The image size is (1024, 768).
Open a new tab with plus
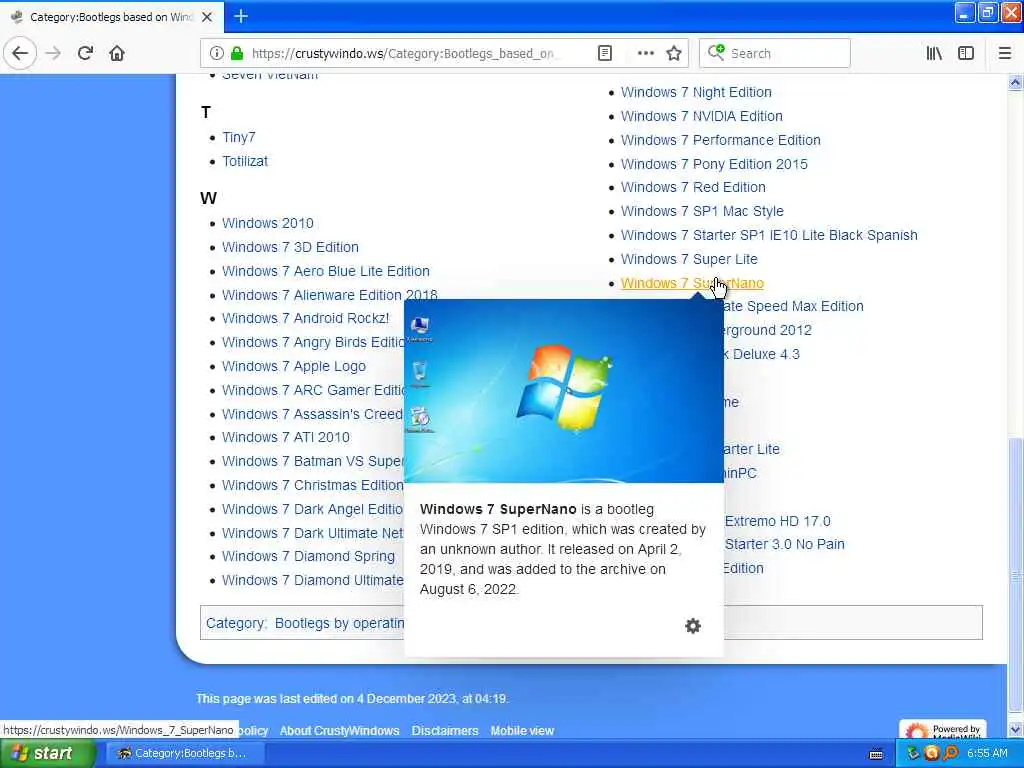point(240,16)
